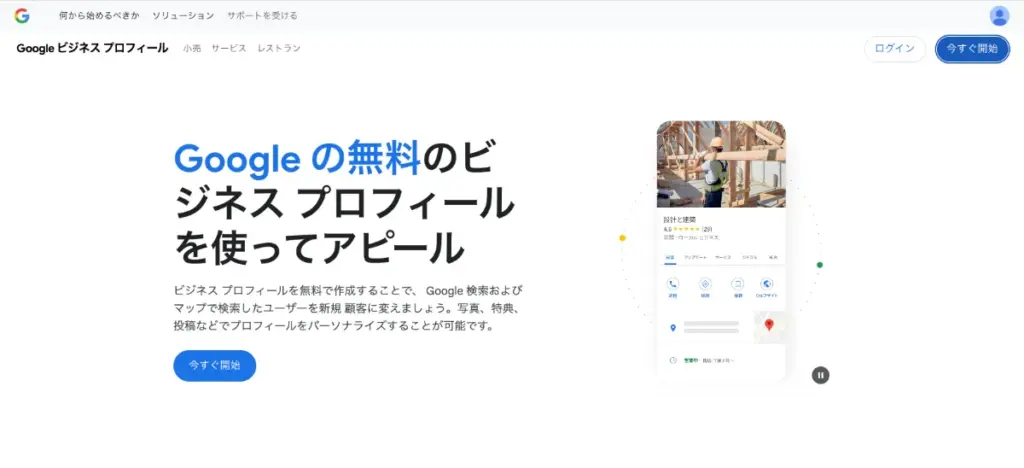1024x468 pixels.
Task: Select the サービス navigation tab
Action: point(228,48)
